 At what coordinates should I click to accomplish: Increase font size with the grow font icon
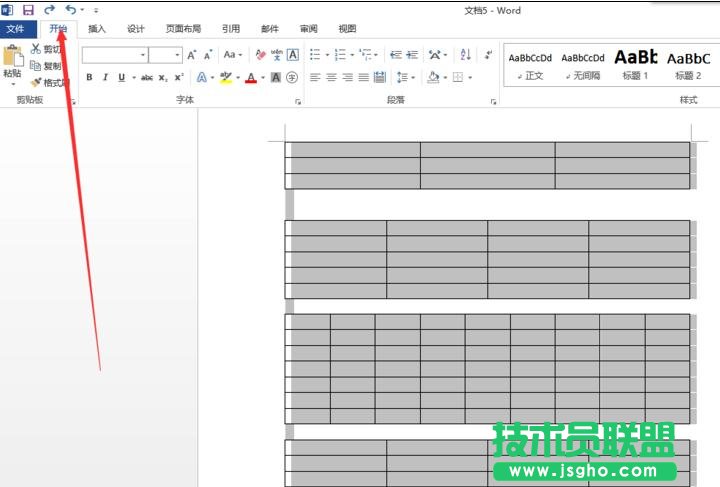tap(191, 55)
